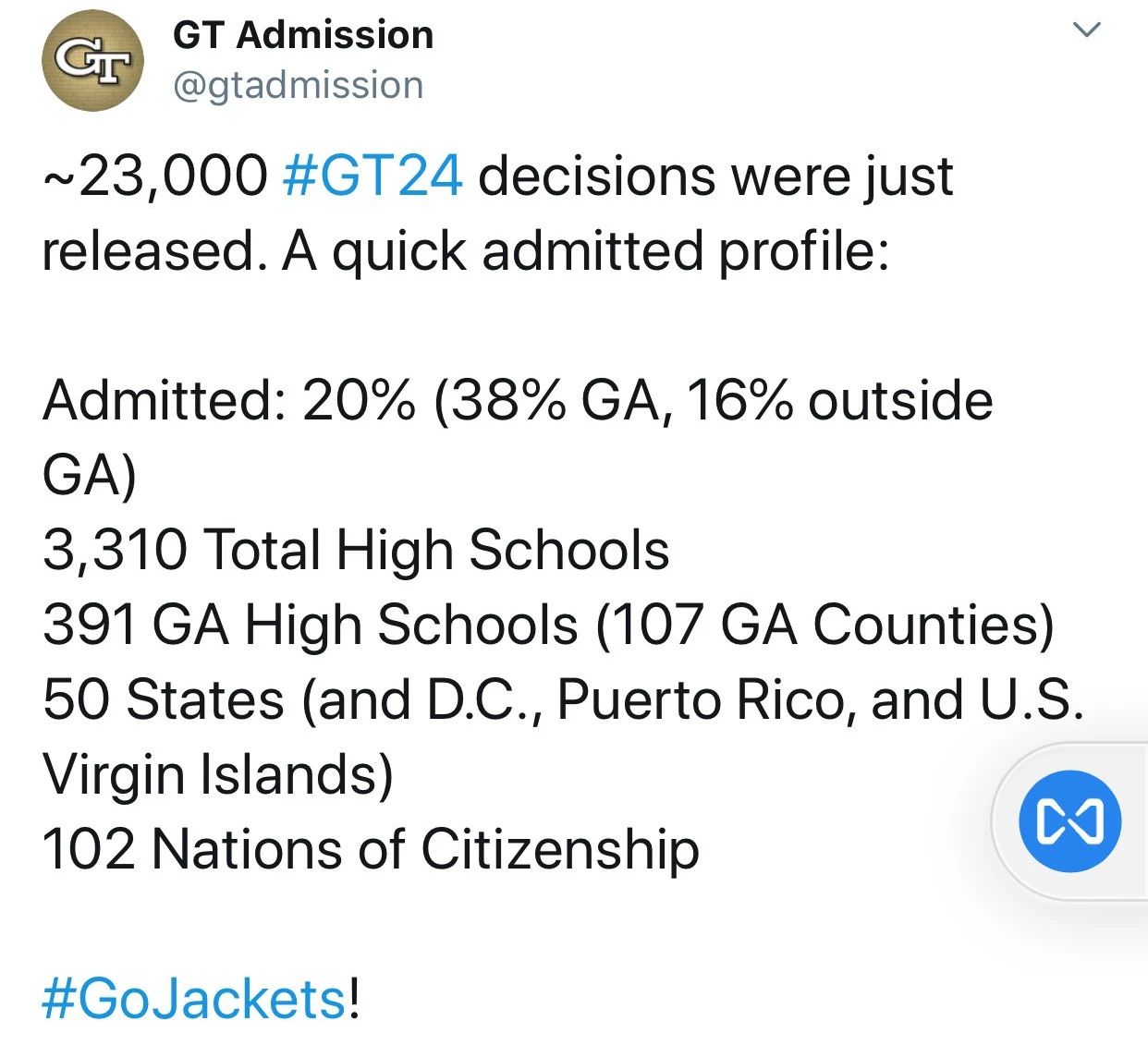Screen dimensions: 1148x1057
Task: Open the GT Admission profile avatar
Action: 93,61
